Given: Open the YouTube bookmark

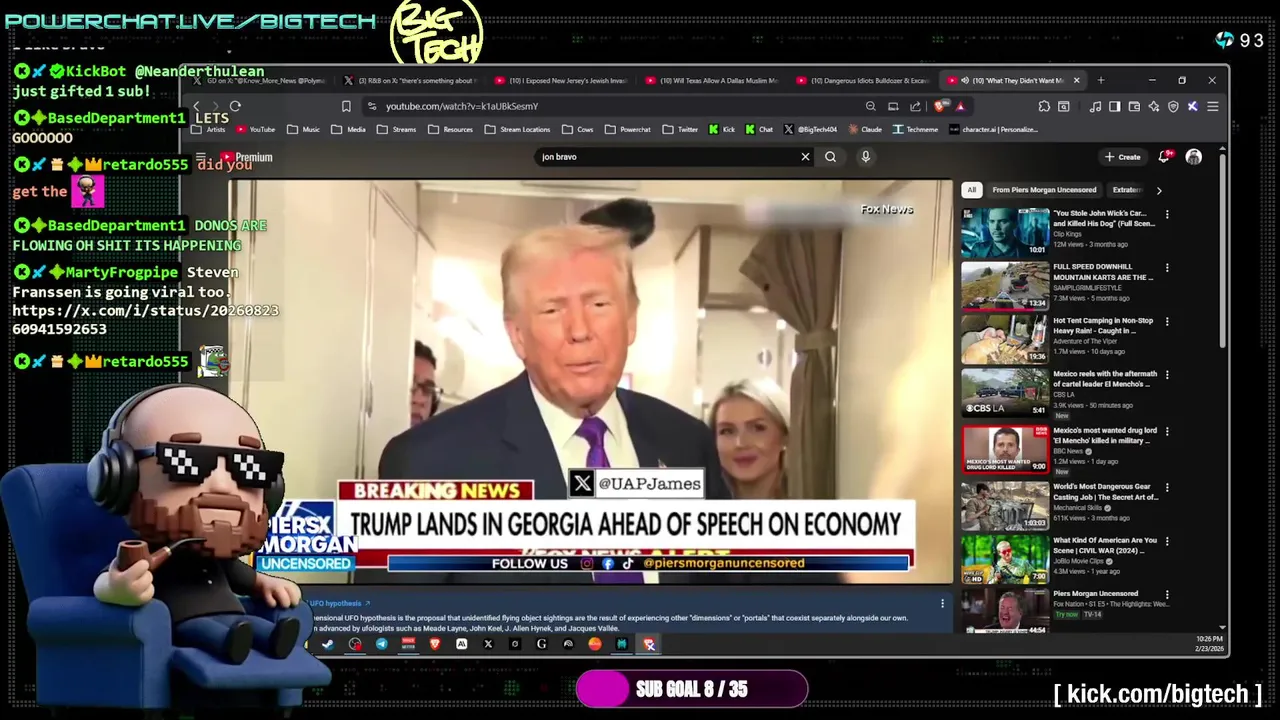Looking at the screenshot, I should tap(255, 129).
